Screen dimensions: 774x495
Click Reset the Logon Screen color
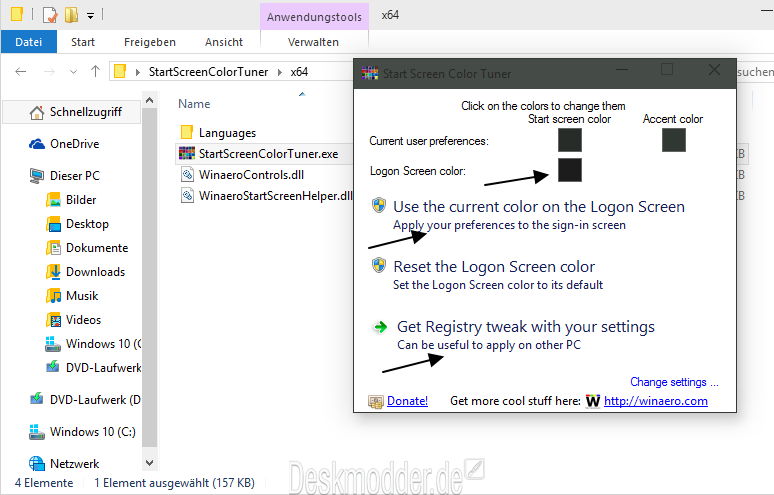(494, 267)
